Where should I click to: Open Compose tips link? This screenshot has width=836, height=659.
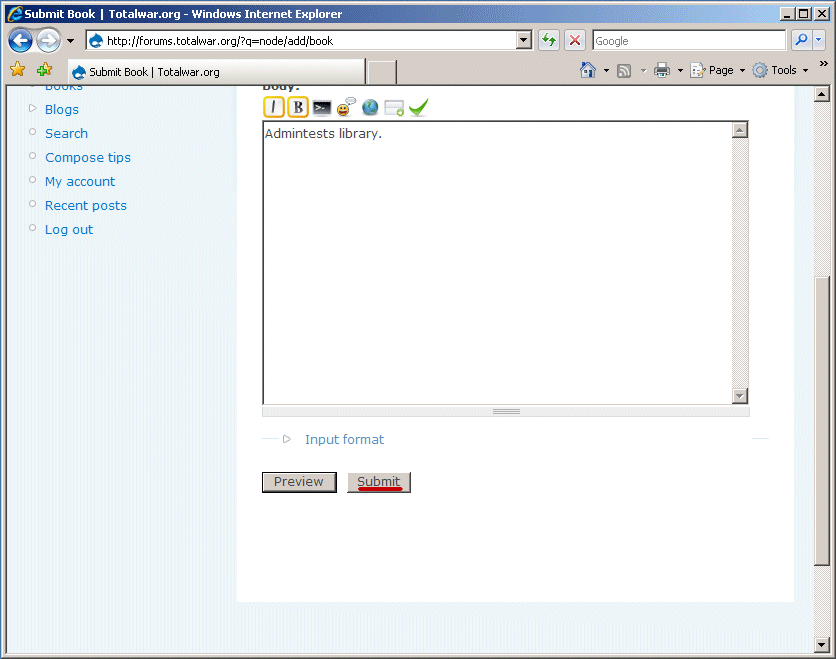[x=88, y=157]
